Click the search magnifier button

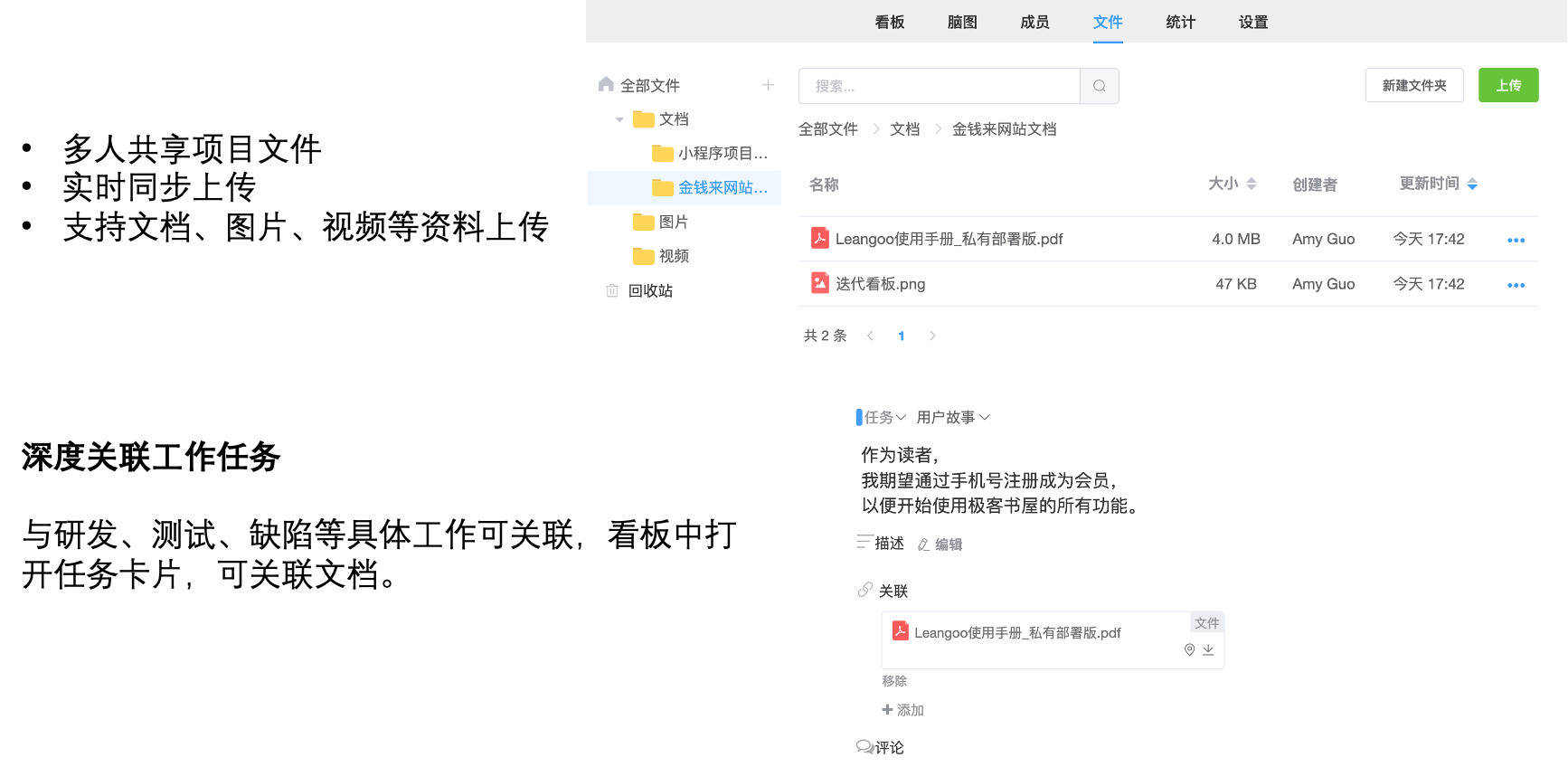[x=1100, y=86]
